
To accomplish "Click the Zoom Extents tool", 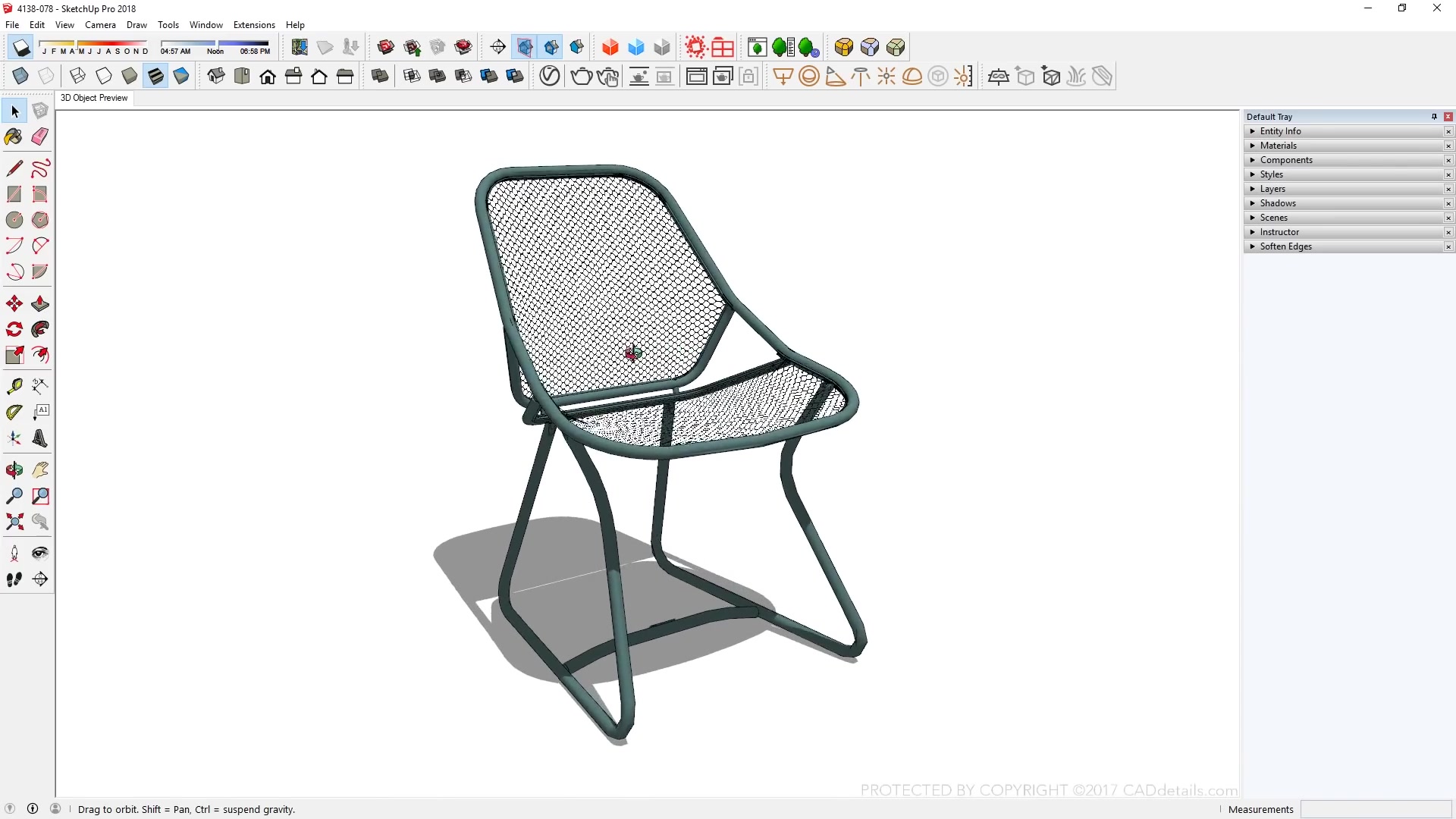I will (14, 522).
